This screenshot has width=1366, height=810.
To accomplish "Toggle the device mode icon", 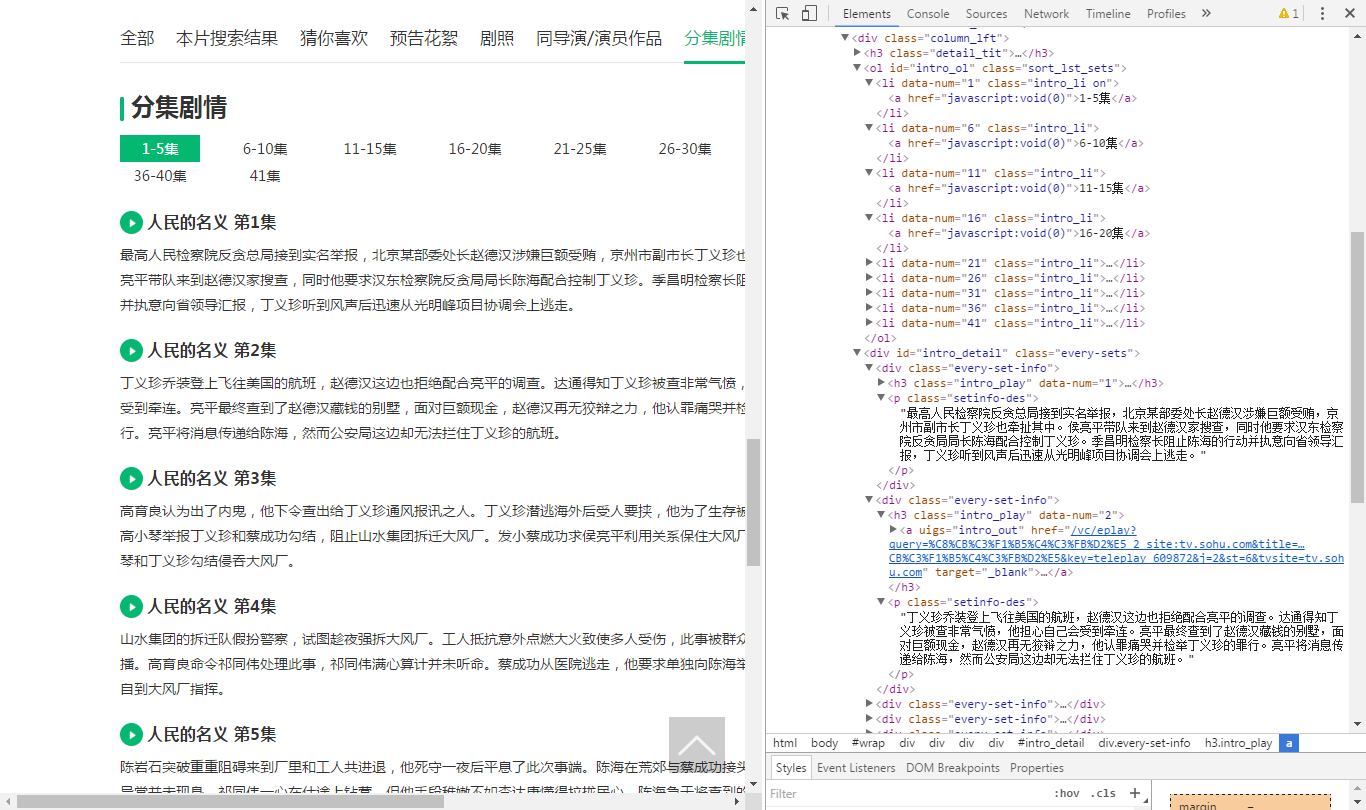I will 808,11.
